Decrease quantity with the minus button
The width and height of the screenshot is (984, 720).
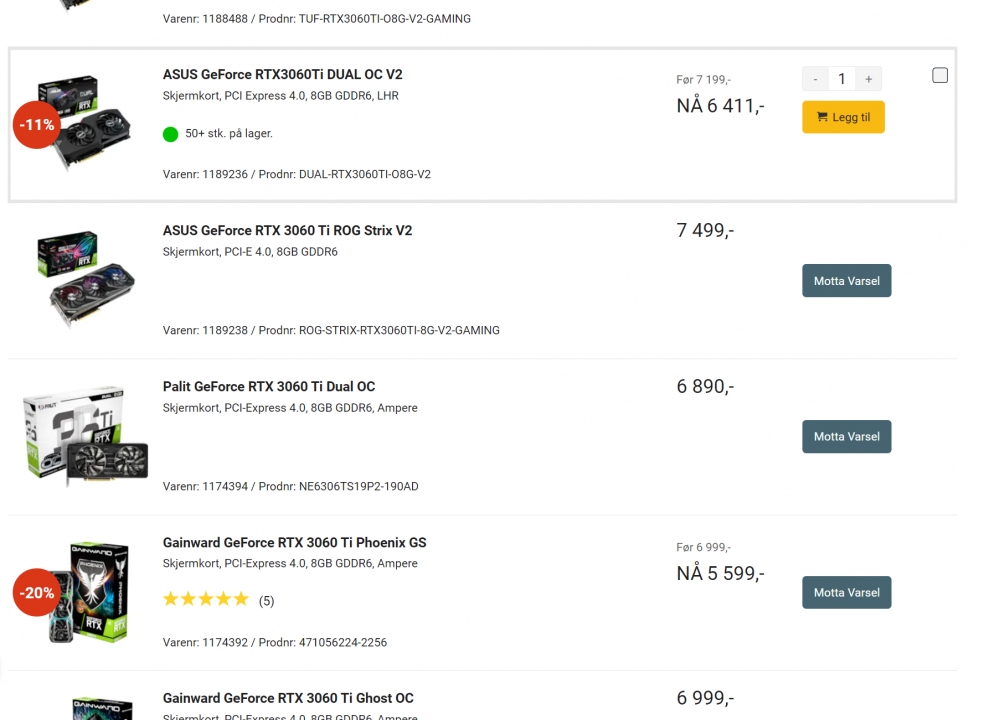pos(815,79)
